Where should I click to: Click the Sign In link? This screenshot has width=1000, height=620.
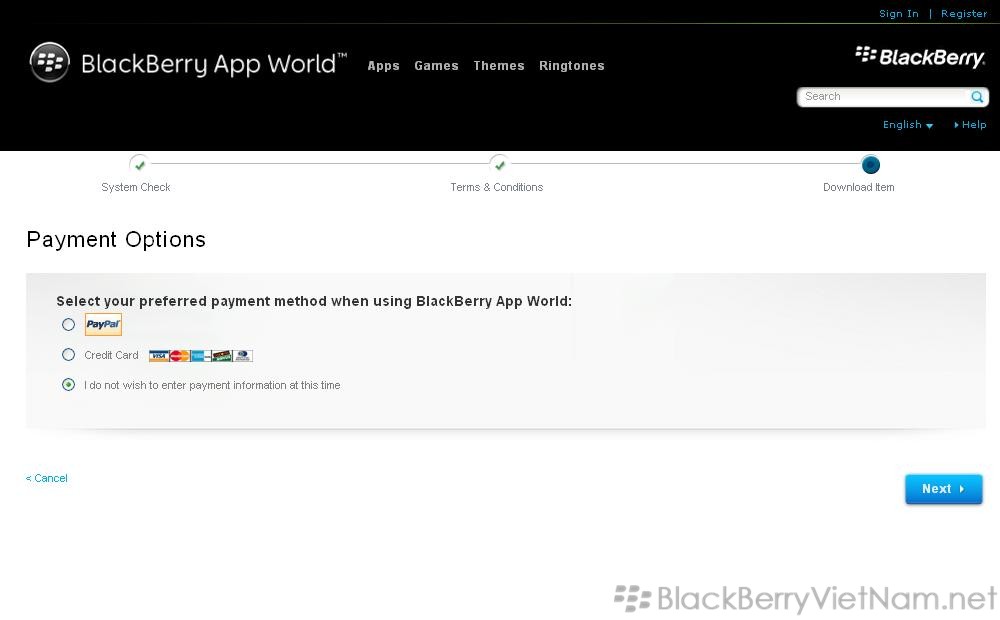click(899, 13)
